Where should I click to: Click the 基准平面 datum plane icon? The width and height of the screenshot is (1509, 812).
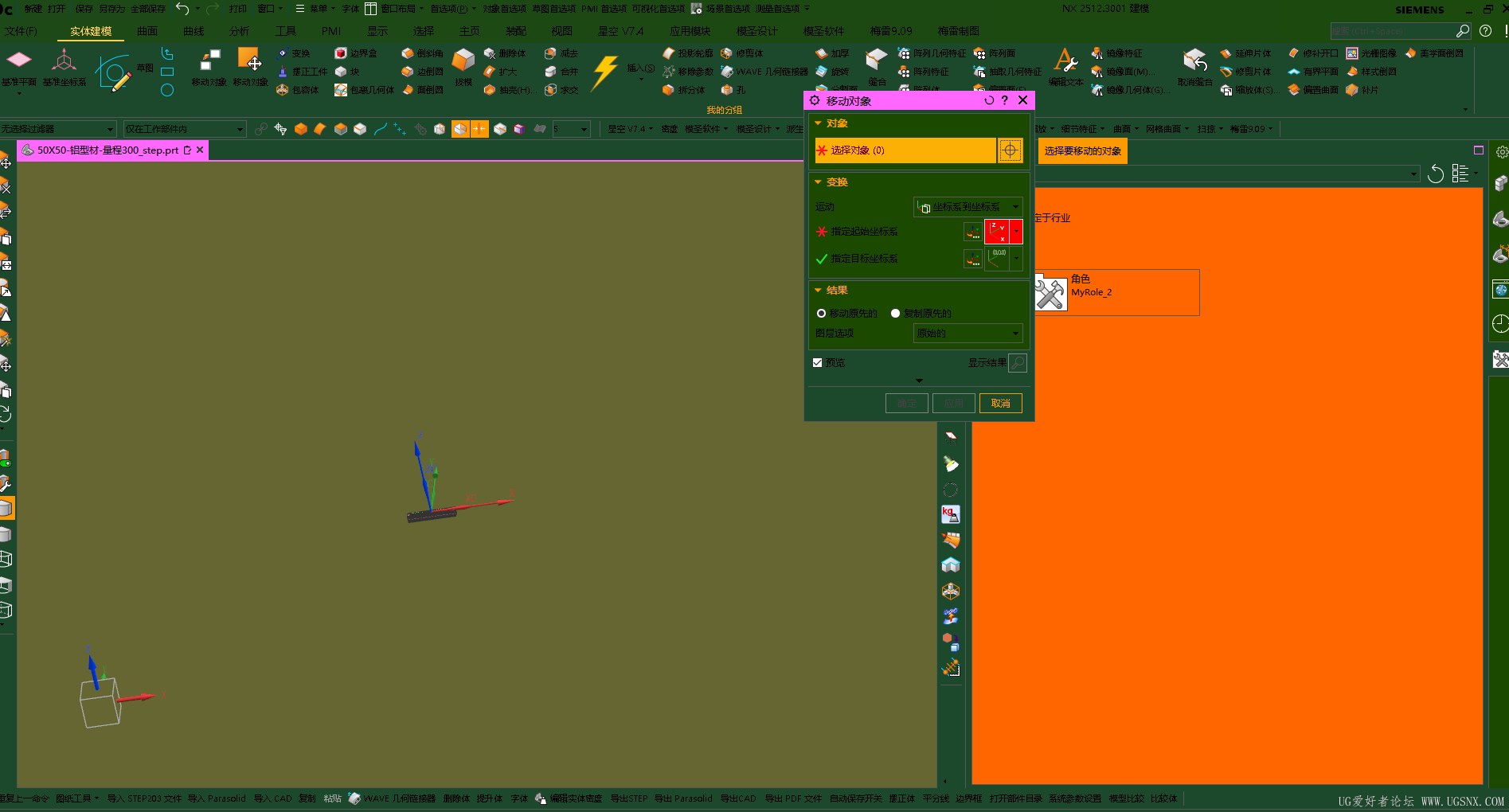(18, 61)
